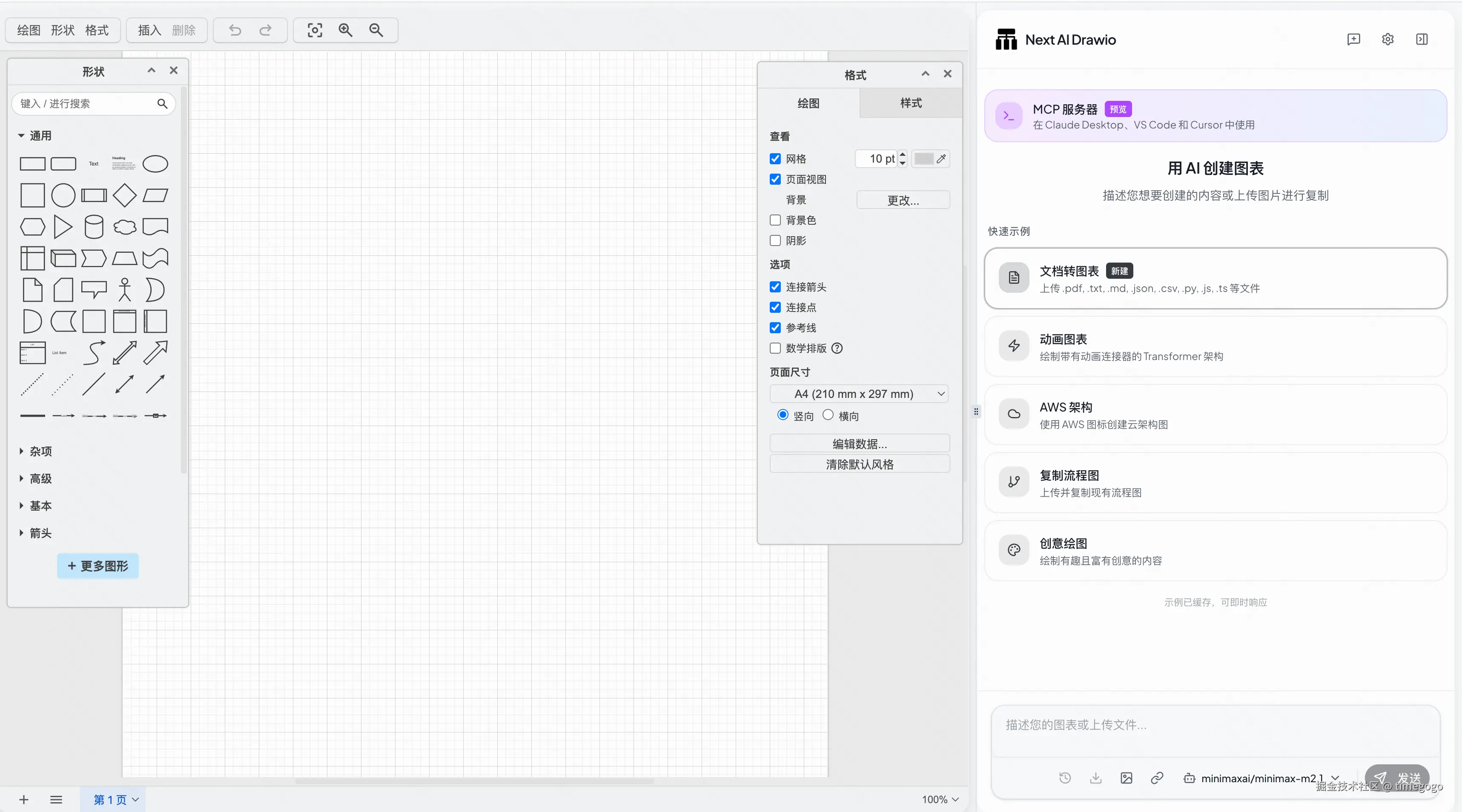The width and height of the screenshot is (1462, 812).
Task: Uncheck the 网格 grid checkbox
Action: pyautogui.click(x=775, y=159)
